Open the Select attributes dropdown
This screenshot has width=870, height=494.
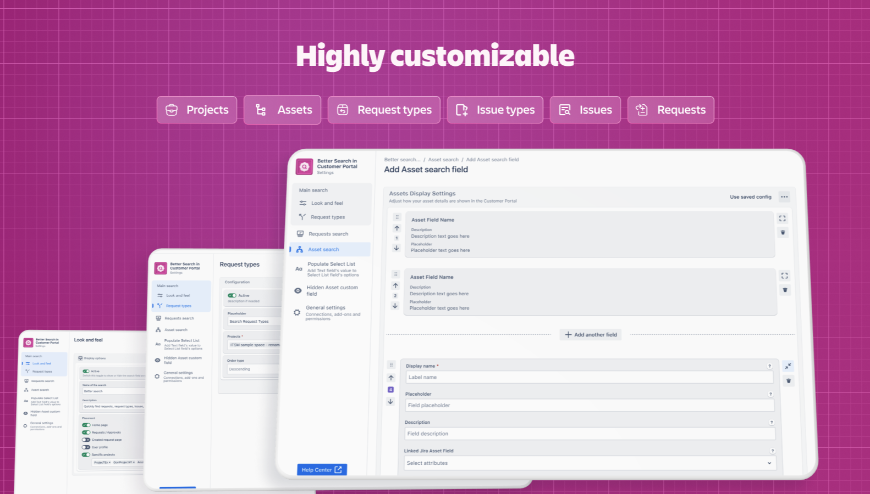pyautogui.click(x=590, y=463)
